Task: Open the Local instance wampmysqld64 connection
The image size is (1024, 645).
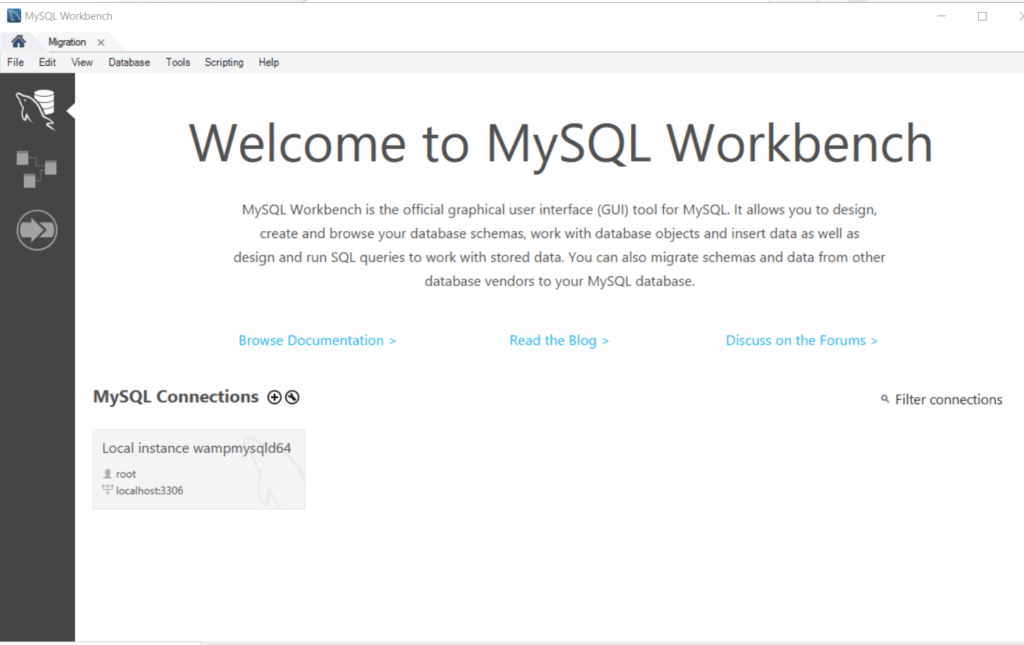Action: (198, 468)
